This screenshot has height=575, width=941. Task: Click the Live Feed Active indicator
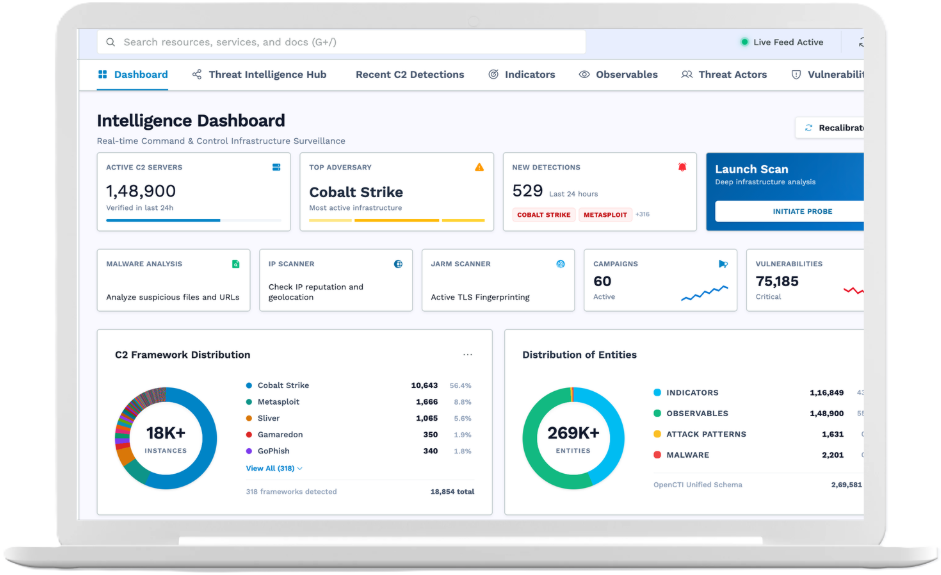point(782,42)
